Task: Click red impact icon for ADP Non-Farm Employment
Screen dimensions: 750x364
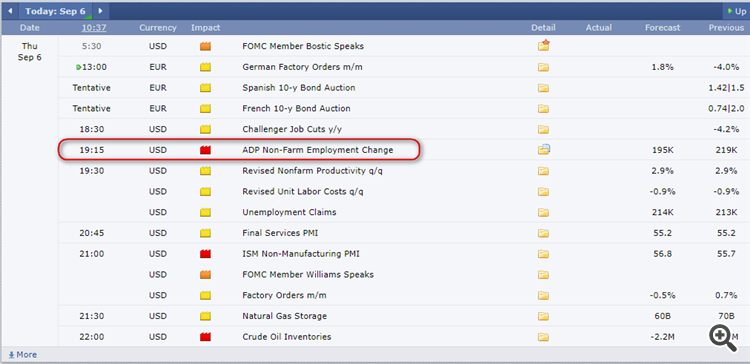Action: point(205,150)
